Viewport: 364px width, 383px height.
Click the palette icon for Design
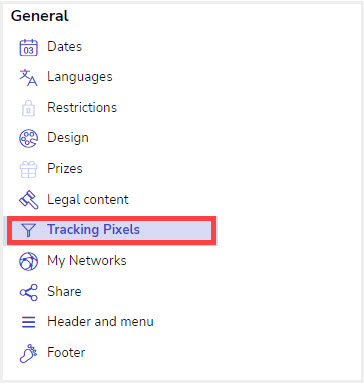pyautogui.click(x=28, y=138)
